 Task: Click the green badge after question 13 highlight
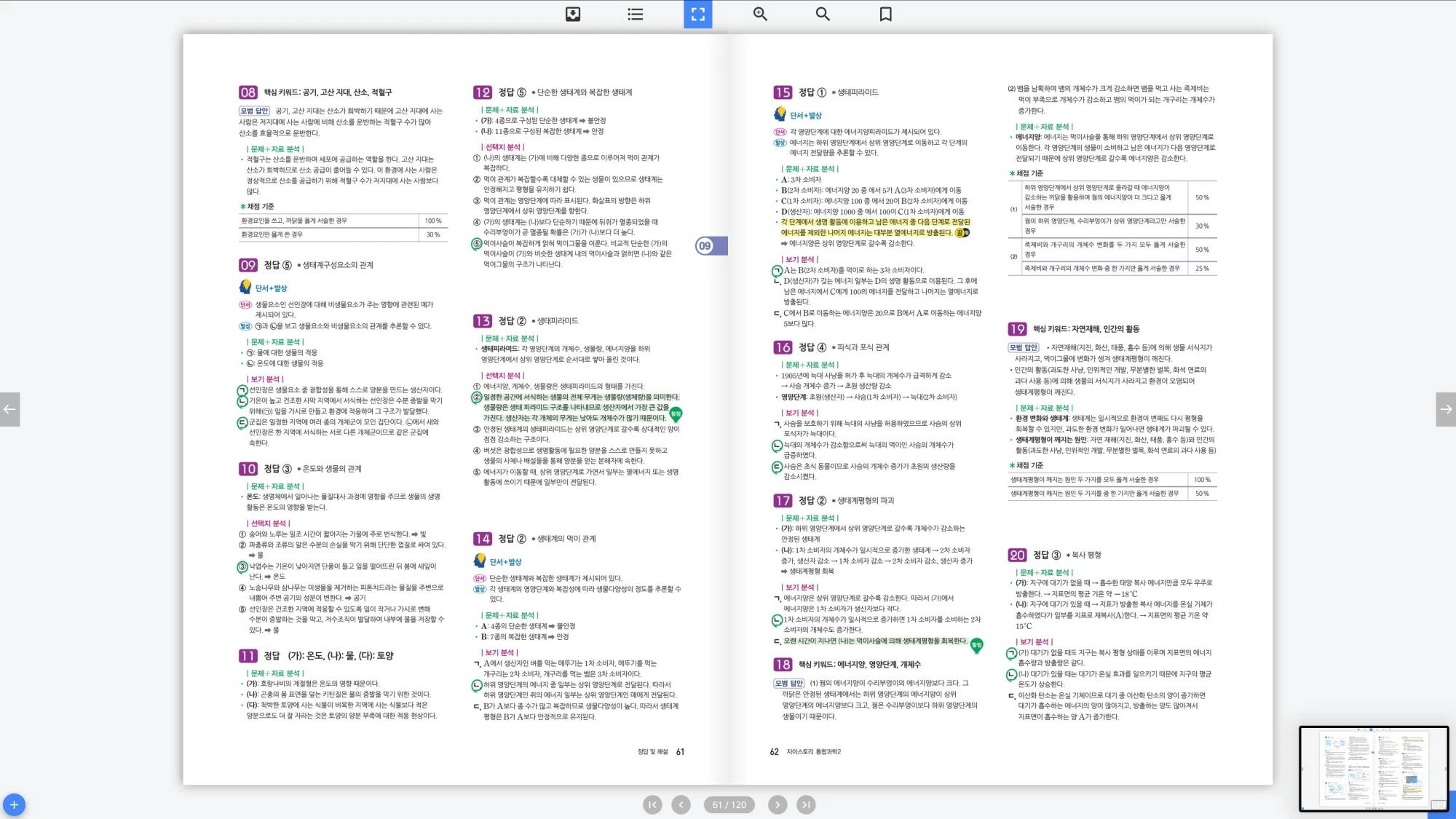tap(676, 414)
